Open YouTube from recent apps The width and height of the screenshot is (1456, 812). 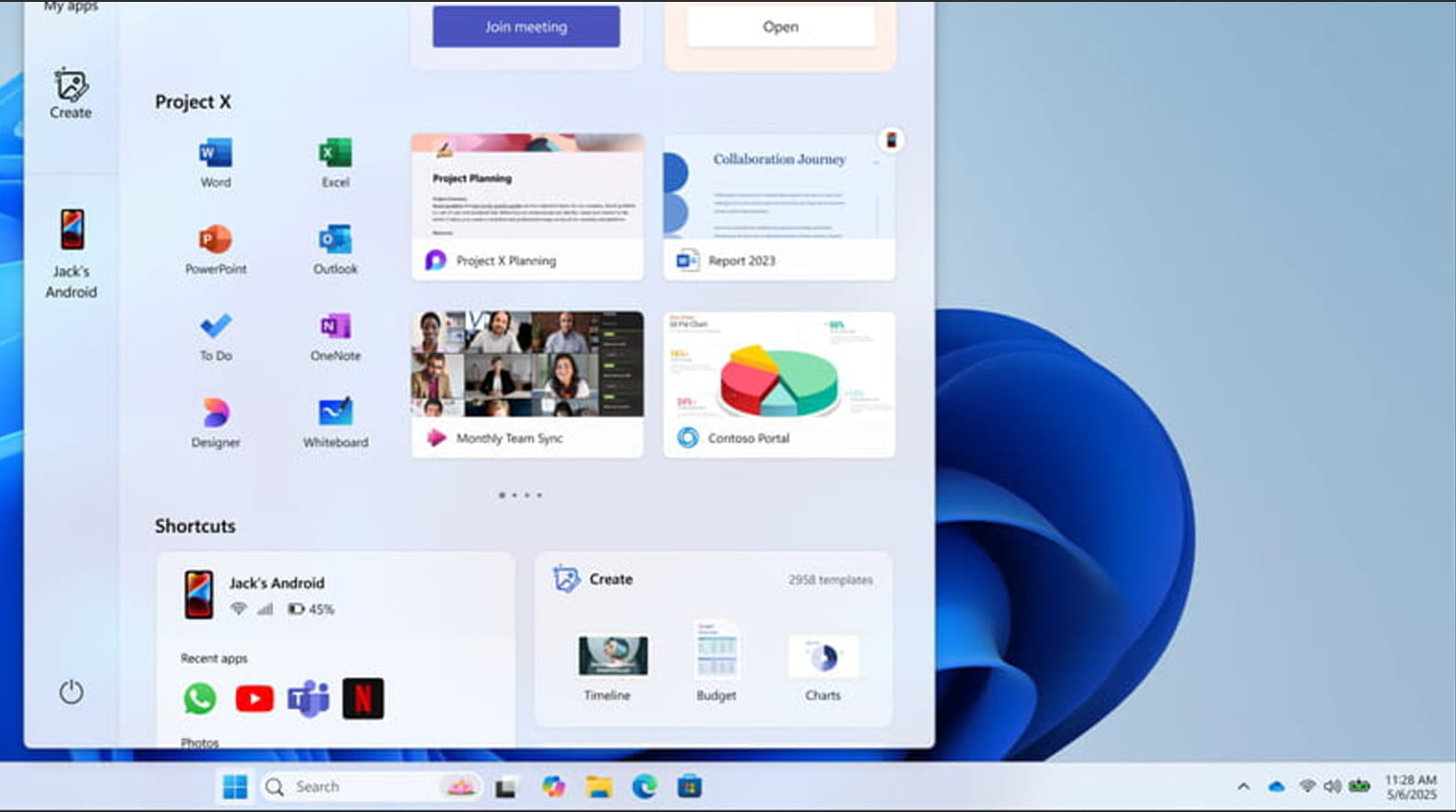254,699
